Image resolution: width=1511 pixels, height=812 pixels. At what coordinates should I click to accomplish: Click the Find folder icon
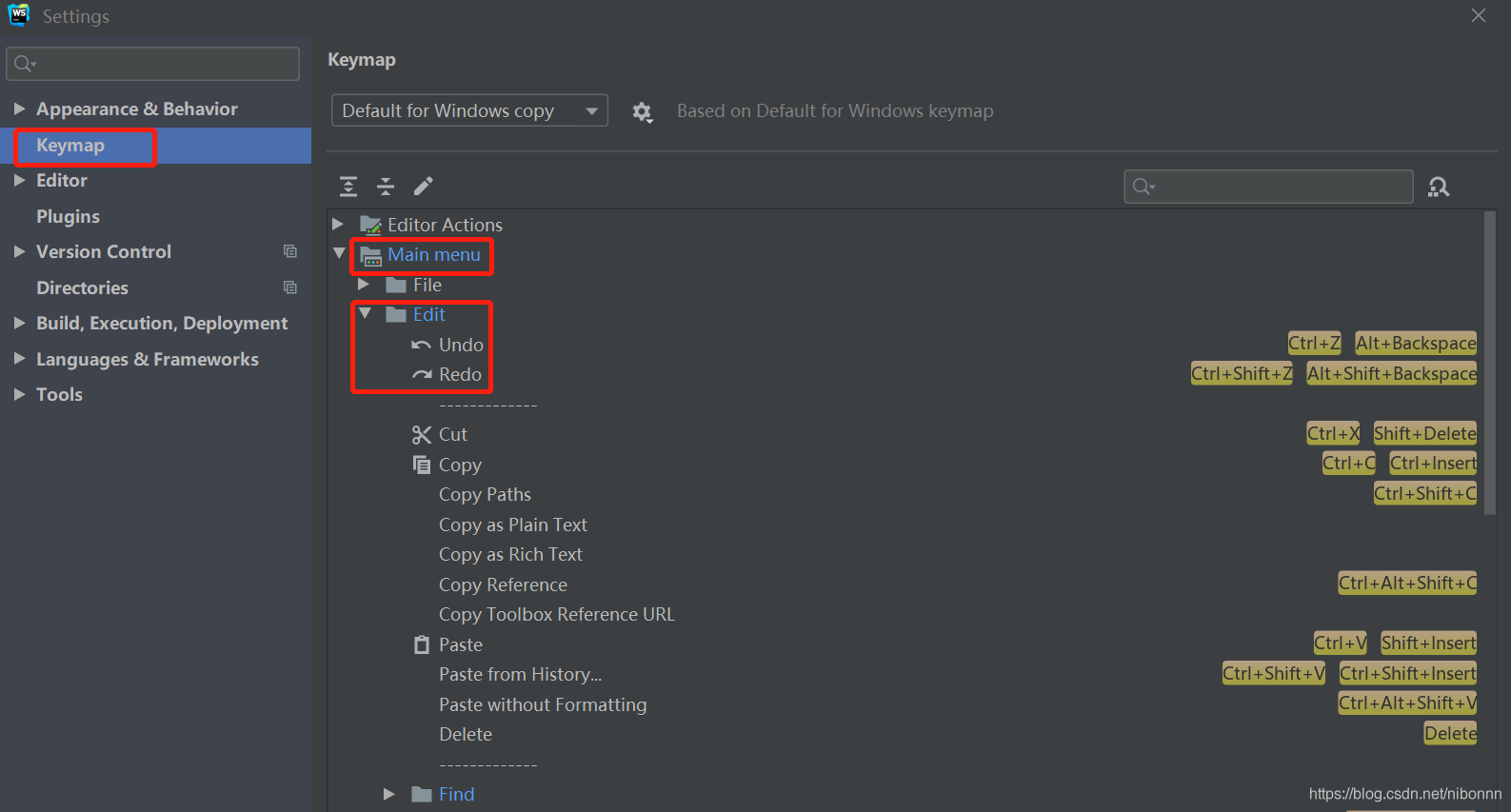422,794
